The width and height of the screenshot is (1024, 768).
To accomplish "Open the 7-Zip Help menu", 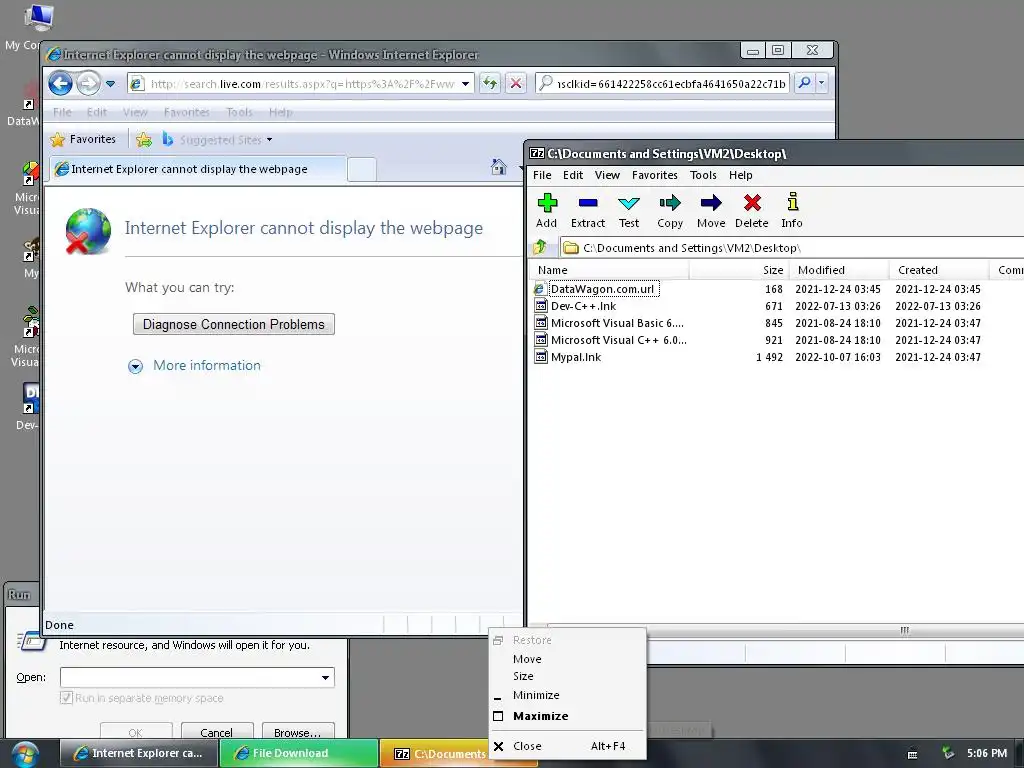I will click(741, 175).
